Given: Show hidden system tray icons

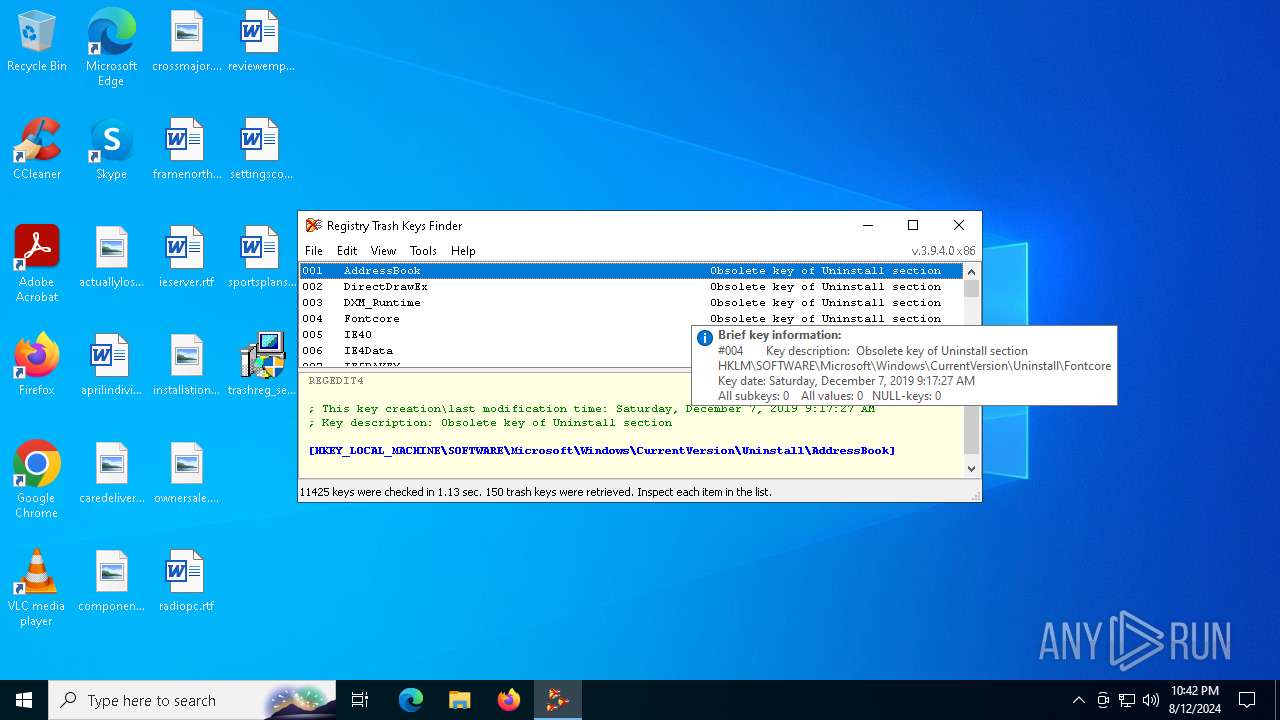Looking at the screenshot, I should click(1078, 700).
